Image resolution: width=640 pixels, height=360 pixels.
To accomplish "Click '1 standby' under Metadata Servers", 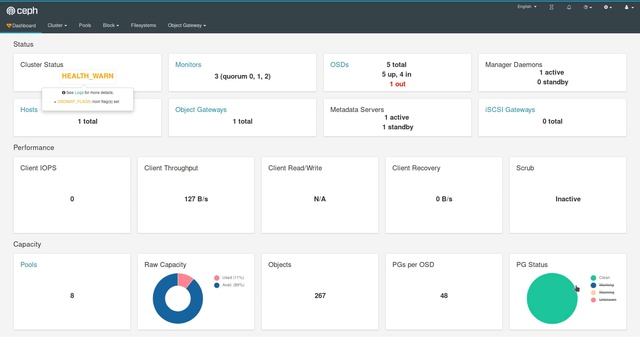I will [x=398, y=127].
